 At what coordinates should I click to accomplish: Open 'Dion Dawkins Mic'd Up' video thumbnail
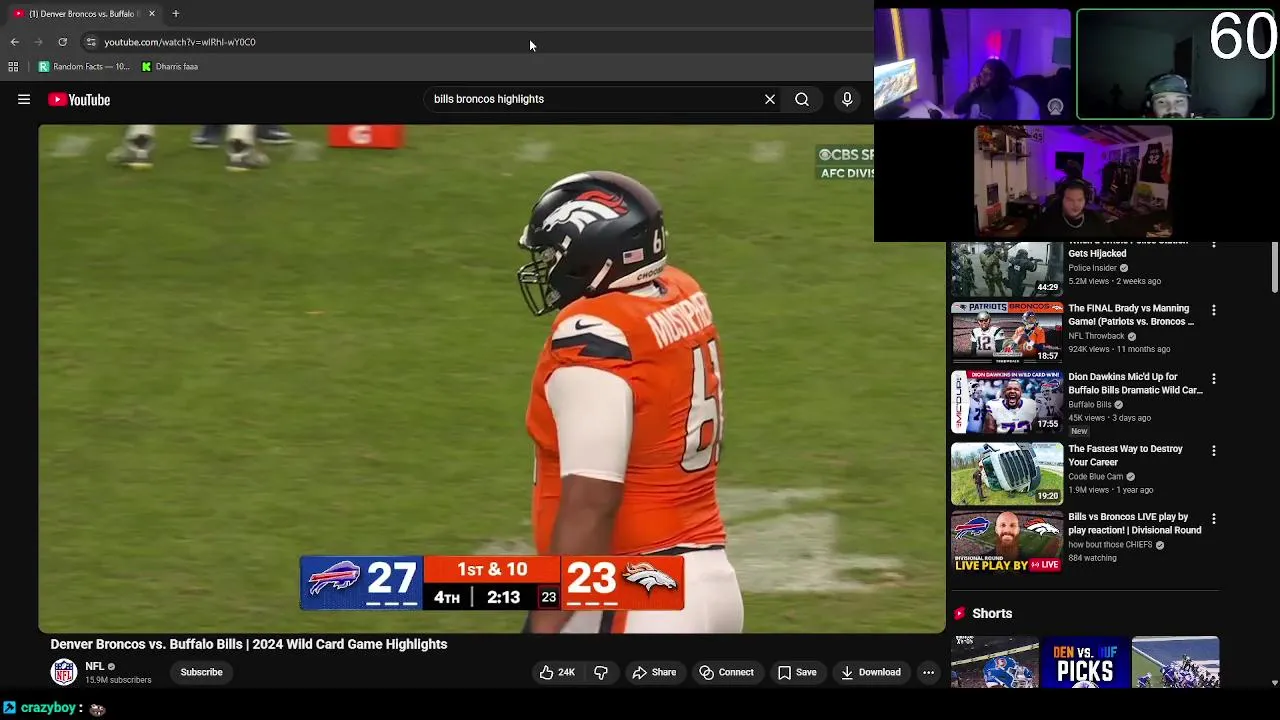tap(1007, 402)
